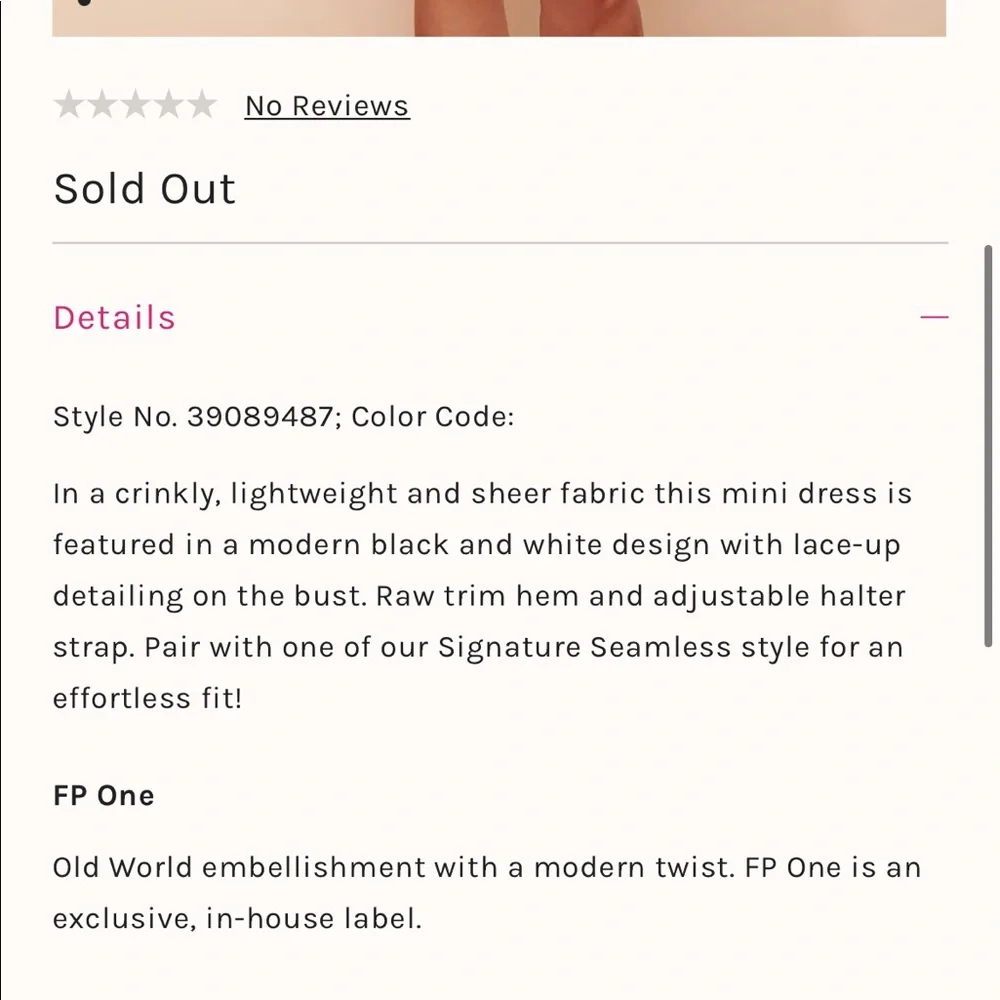Click the Signature Seamless text
The height and width of the screenshot is (1000, 1000).
(584, 647)
